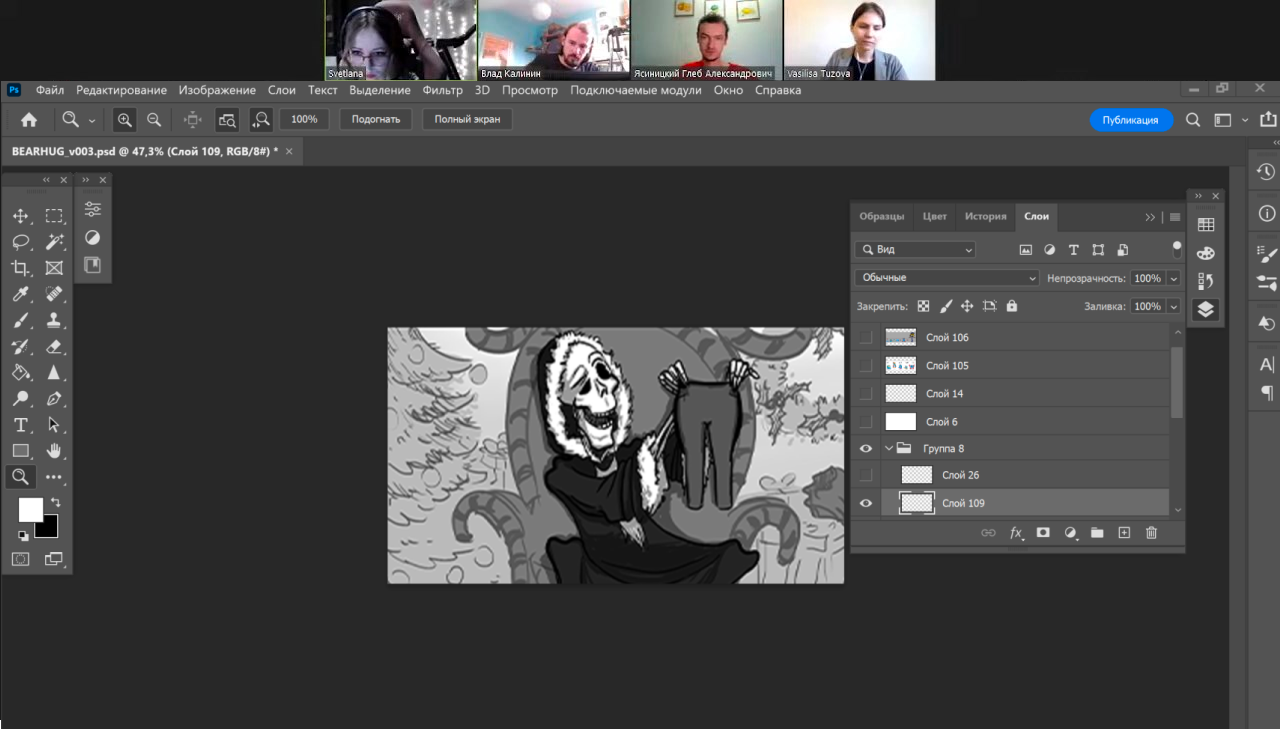The width and height of the screenshot is (1280, 729).
Task: Select the Lasso tool
Action: point(20,242)
